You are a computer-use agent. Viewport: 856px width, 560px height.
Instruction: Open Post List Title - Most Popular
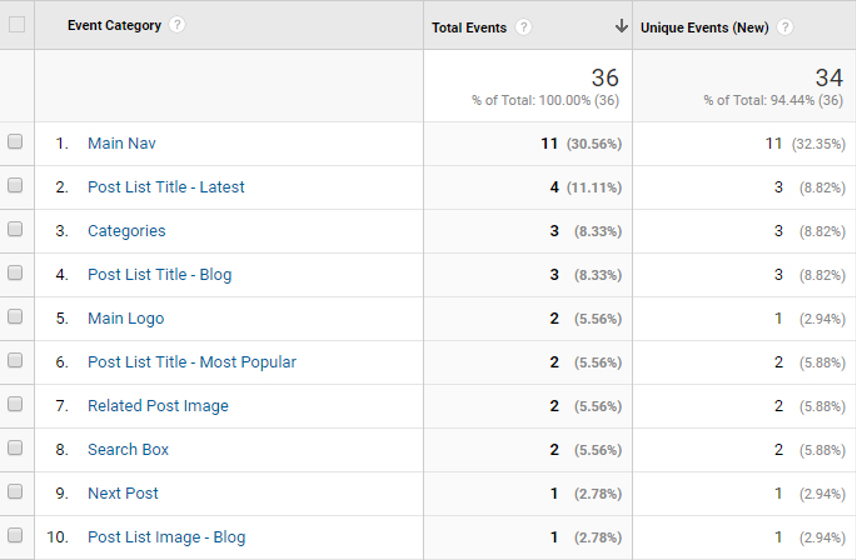[x=192, y=362]
